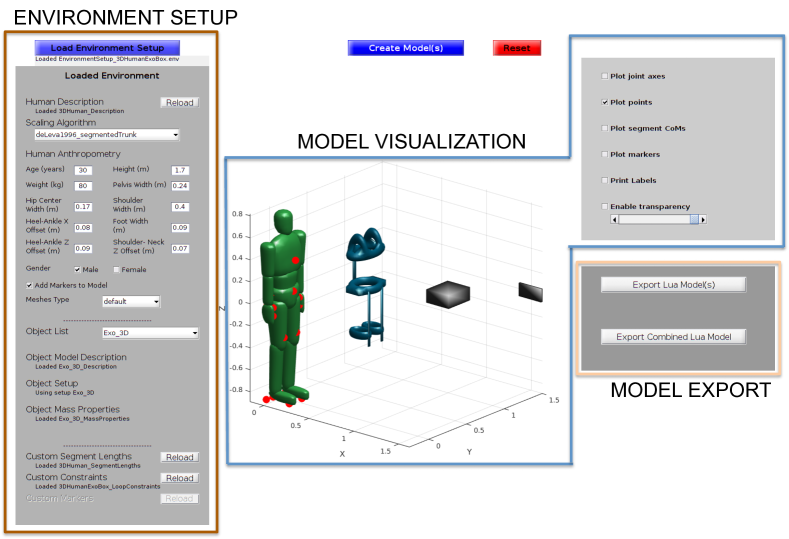Toggle the Enable transparency checkbox

(x=604, y=206)
